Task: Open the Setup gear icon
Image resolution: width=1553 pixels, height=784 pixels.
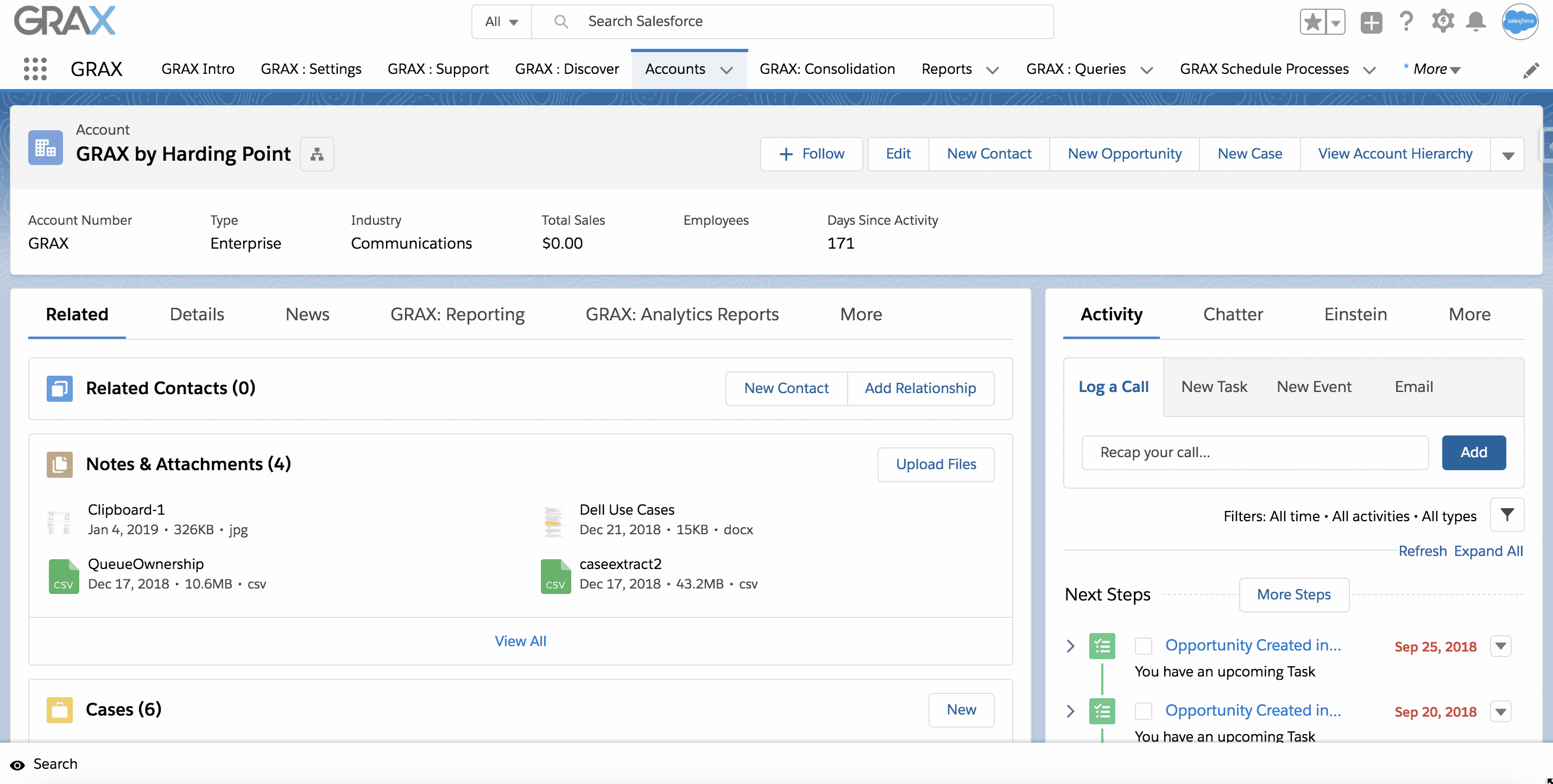Action: click(1443, 22)
